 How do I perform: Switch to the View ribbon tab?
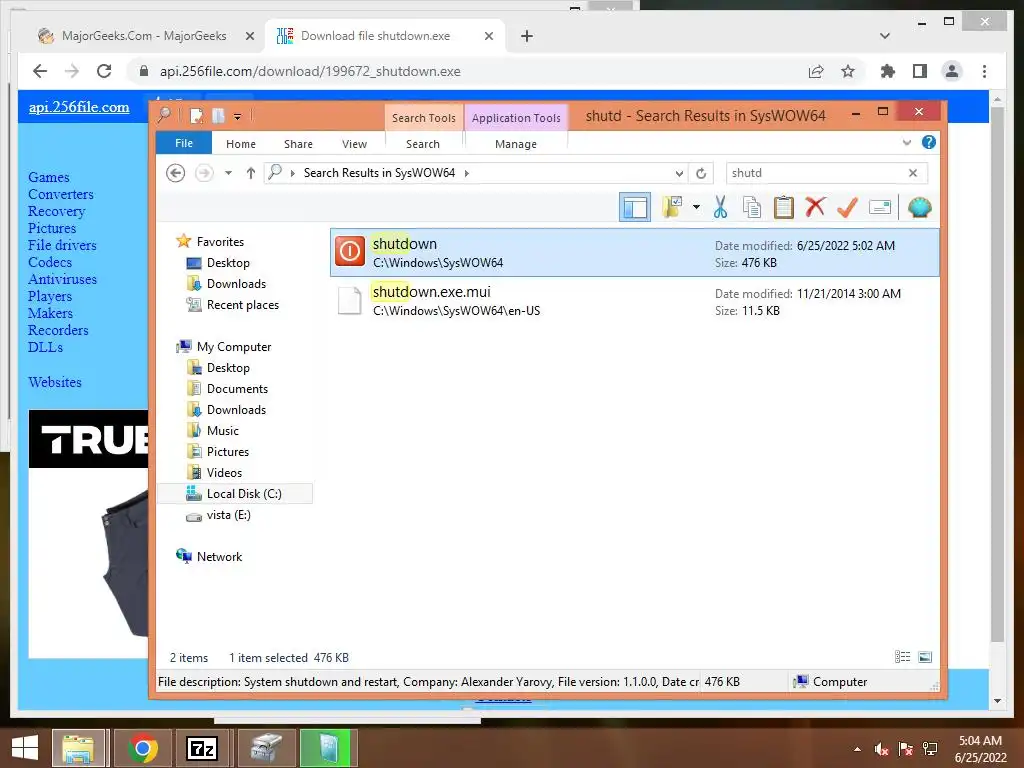click(x=354, y=144)
